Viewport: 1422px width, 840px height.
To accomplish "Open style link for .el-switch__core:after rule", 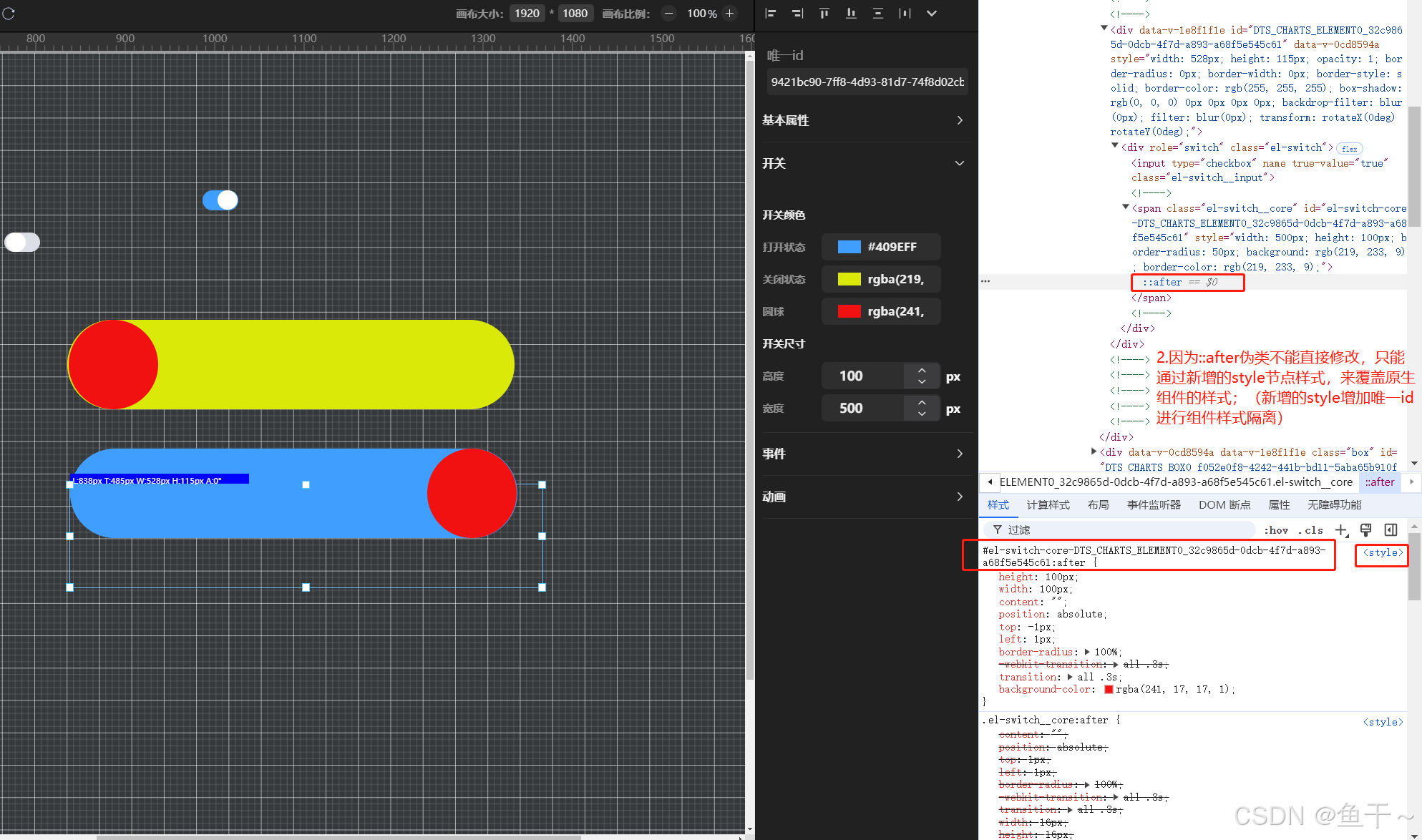I will (x=1383, y=722).
